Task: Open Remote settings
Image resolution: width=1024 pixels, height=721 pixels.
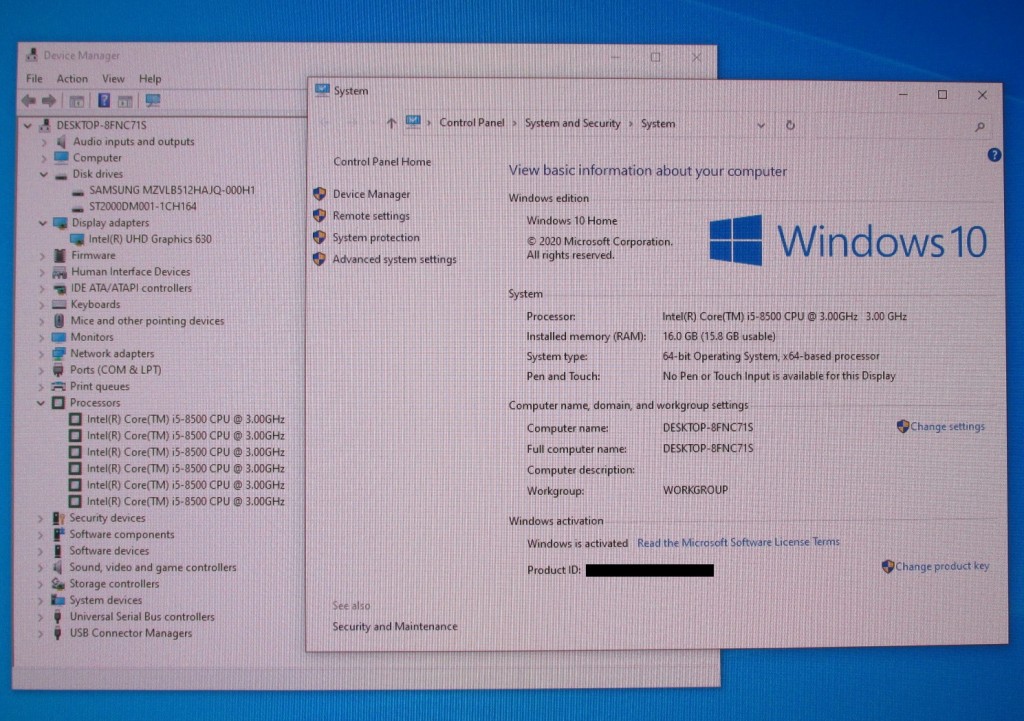Action: pyautogui.click(x=371, y=216)
